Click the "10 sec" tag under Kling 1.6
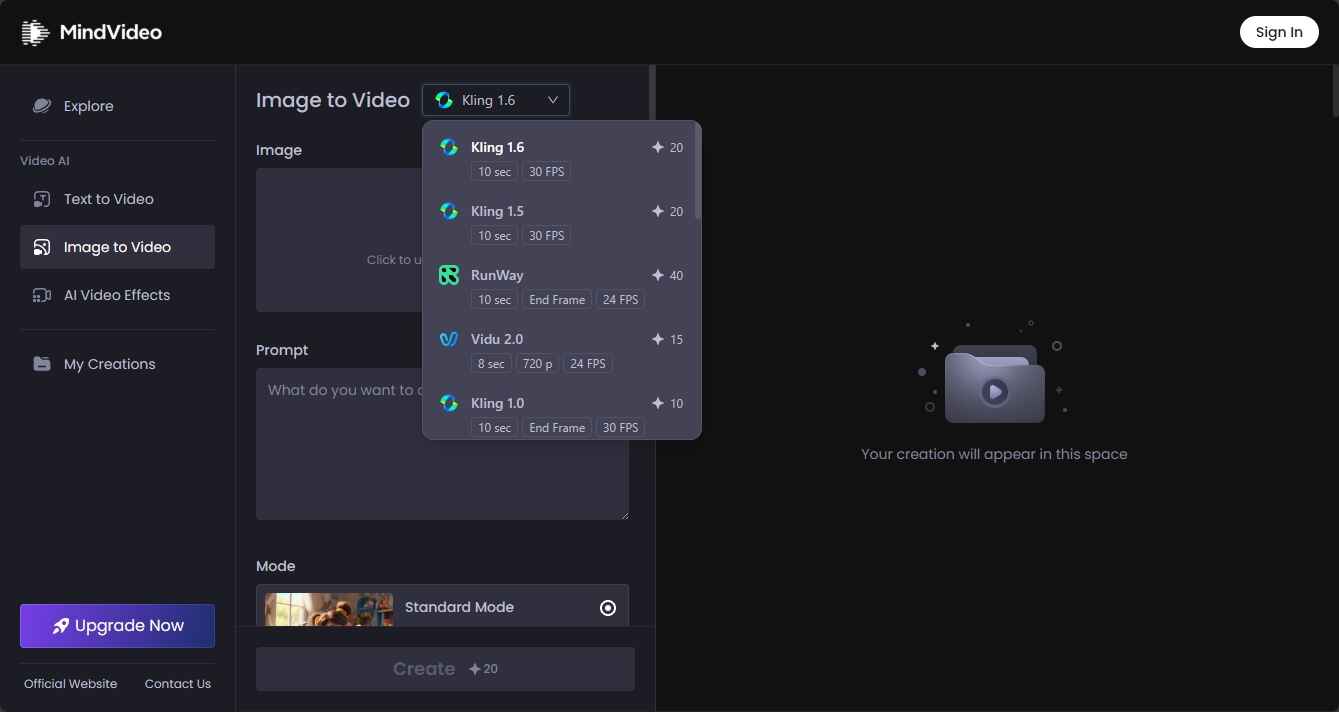Image resolution: width=1339 pixels, height=712 pixels. 494,172
